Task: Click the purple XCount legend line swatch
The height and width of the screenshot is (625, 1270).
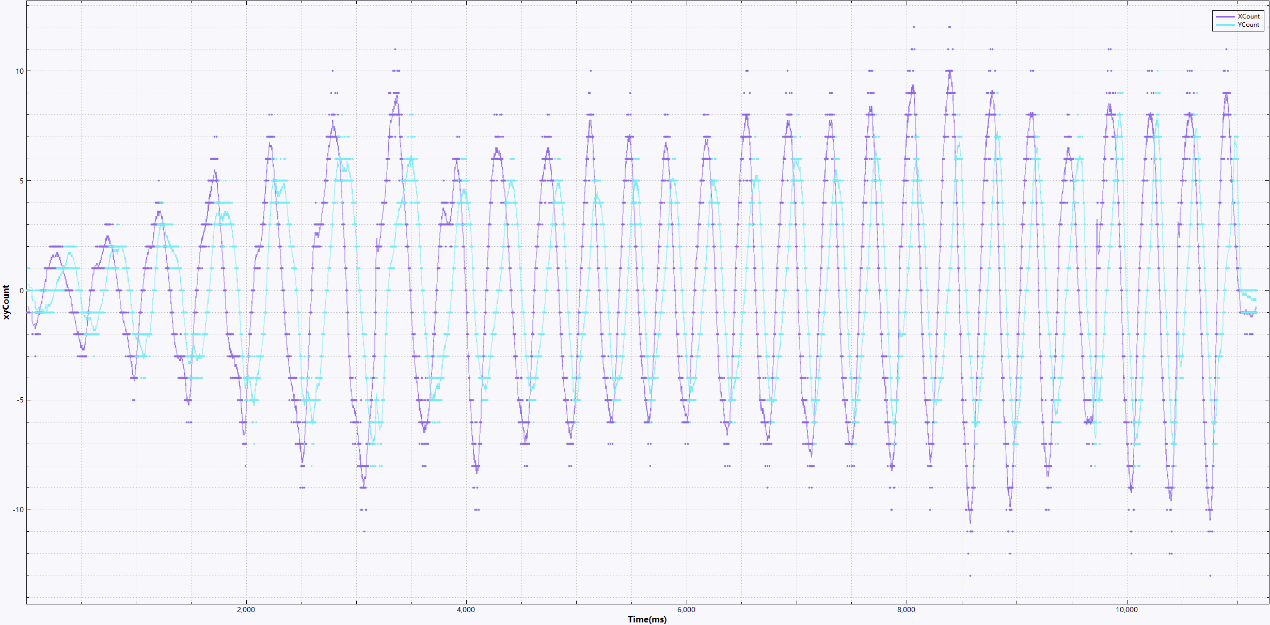Action: point(1224,17)
